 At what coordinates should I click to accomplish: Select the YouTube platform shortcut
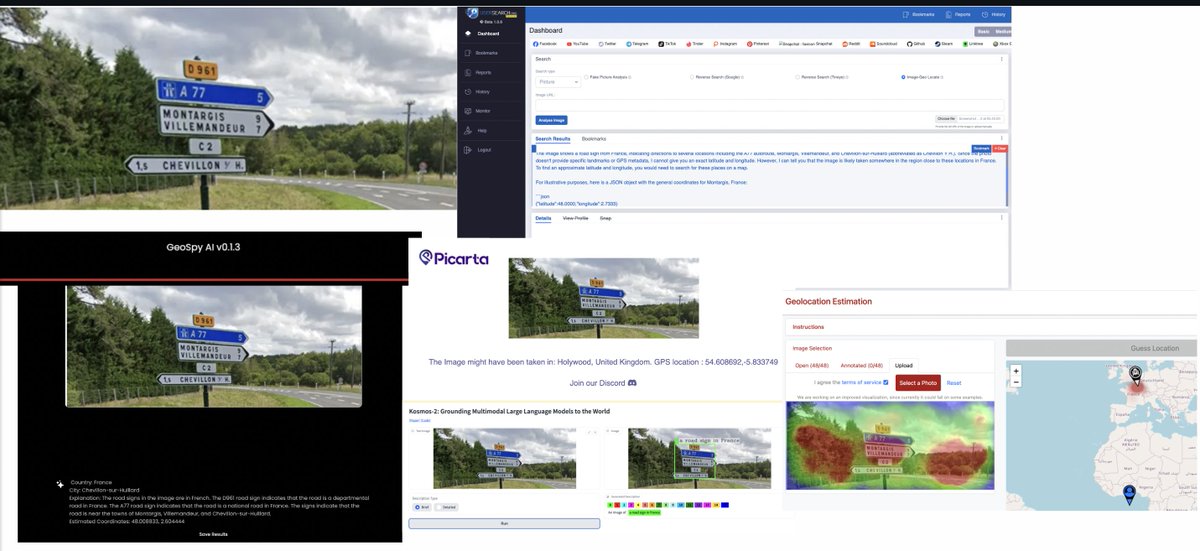(x=579, y=44)
